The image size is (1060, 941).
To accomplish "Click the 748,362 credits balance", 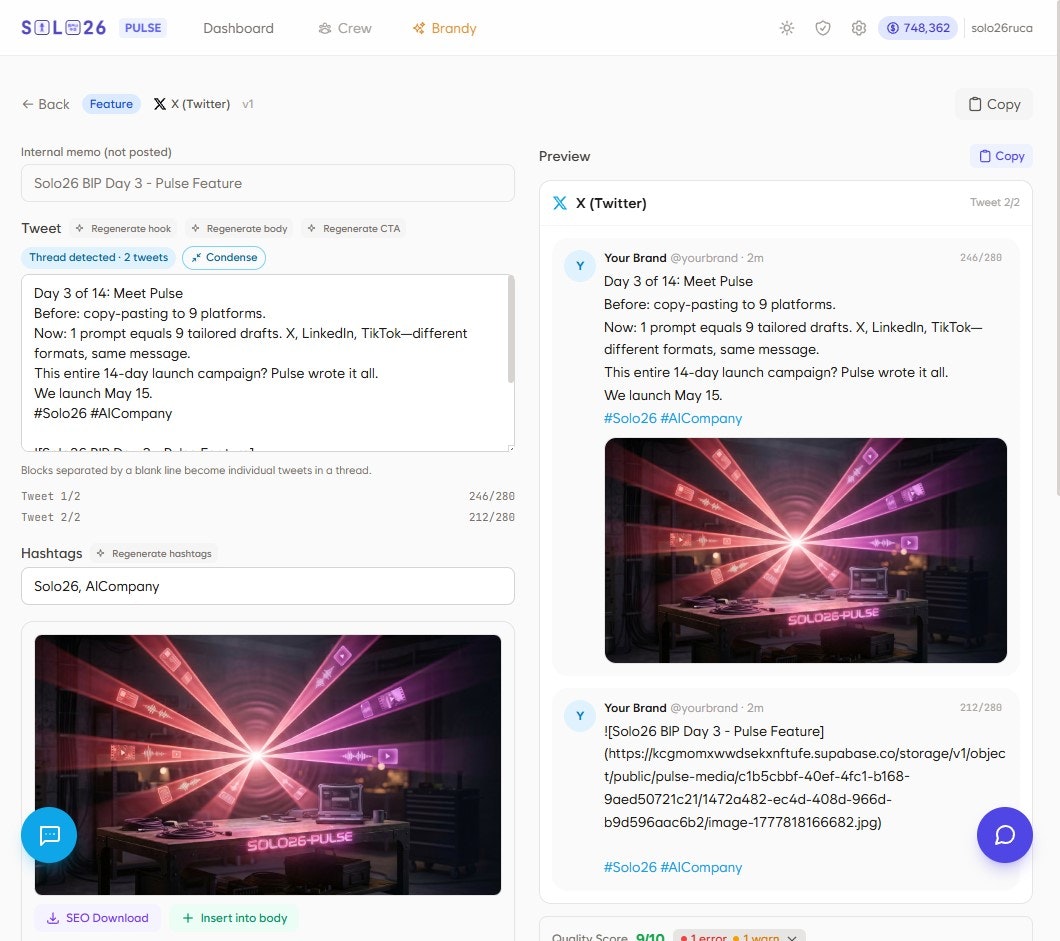I will (918, 28).
